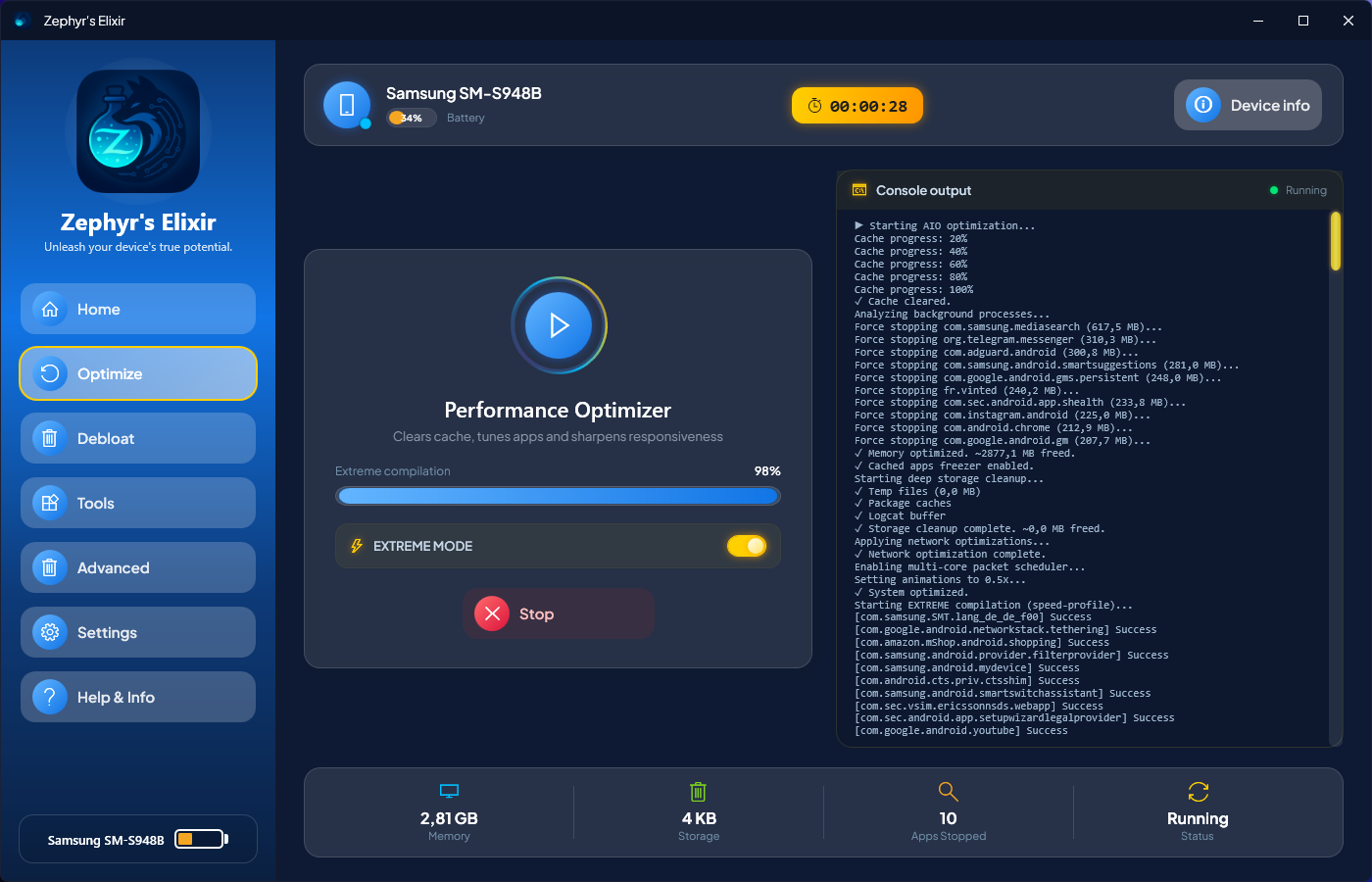This screenshot has height=882, width=1372.
Task: Click the Performance Optimizer title
Action: pyautogui.click(x=558, y=410)
